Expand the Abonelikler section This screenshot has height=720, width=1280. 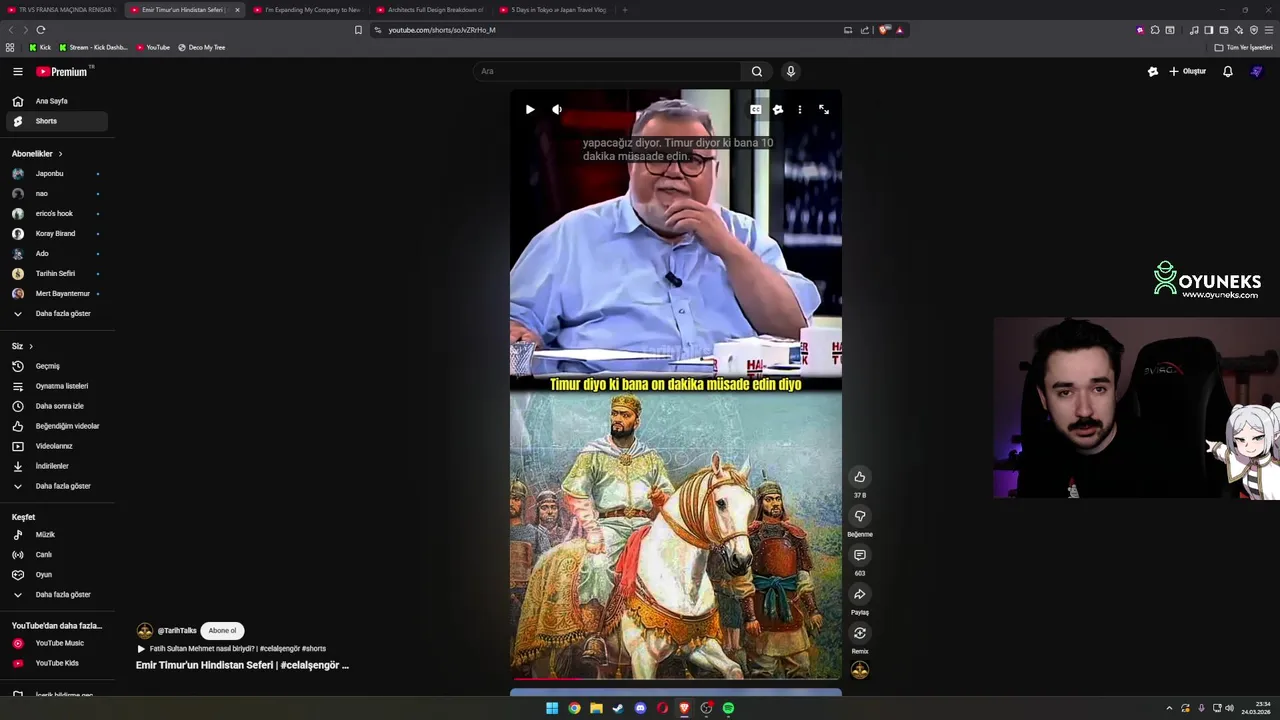tap(37, 154)
